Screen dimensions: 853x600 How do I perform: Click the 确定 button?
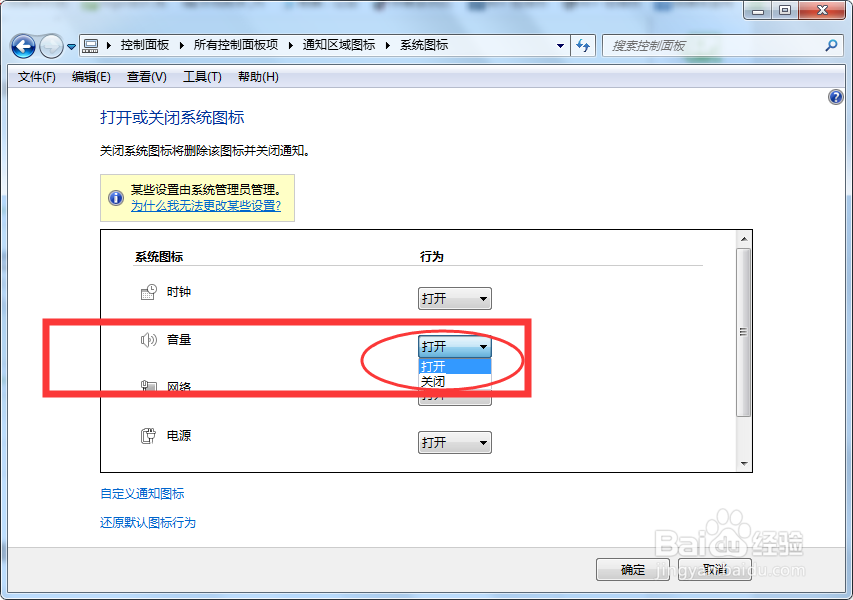coord(632,569)
